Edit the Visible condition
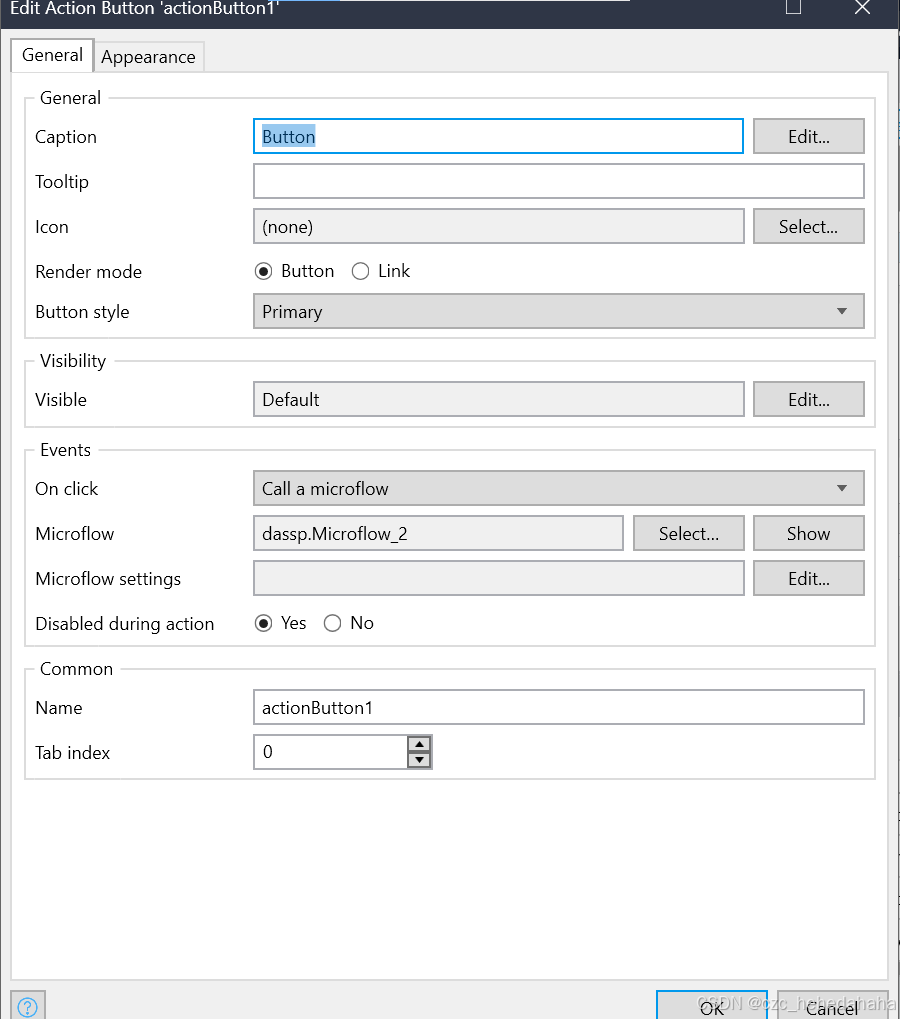900x1019 pixels. [808, 399]
